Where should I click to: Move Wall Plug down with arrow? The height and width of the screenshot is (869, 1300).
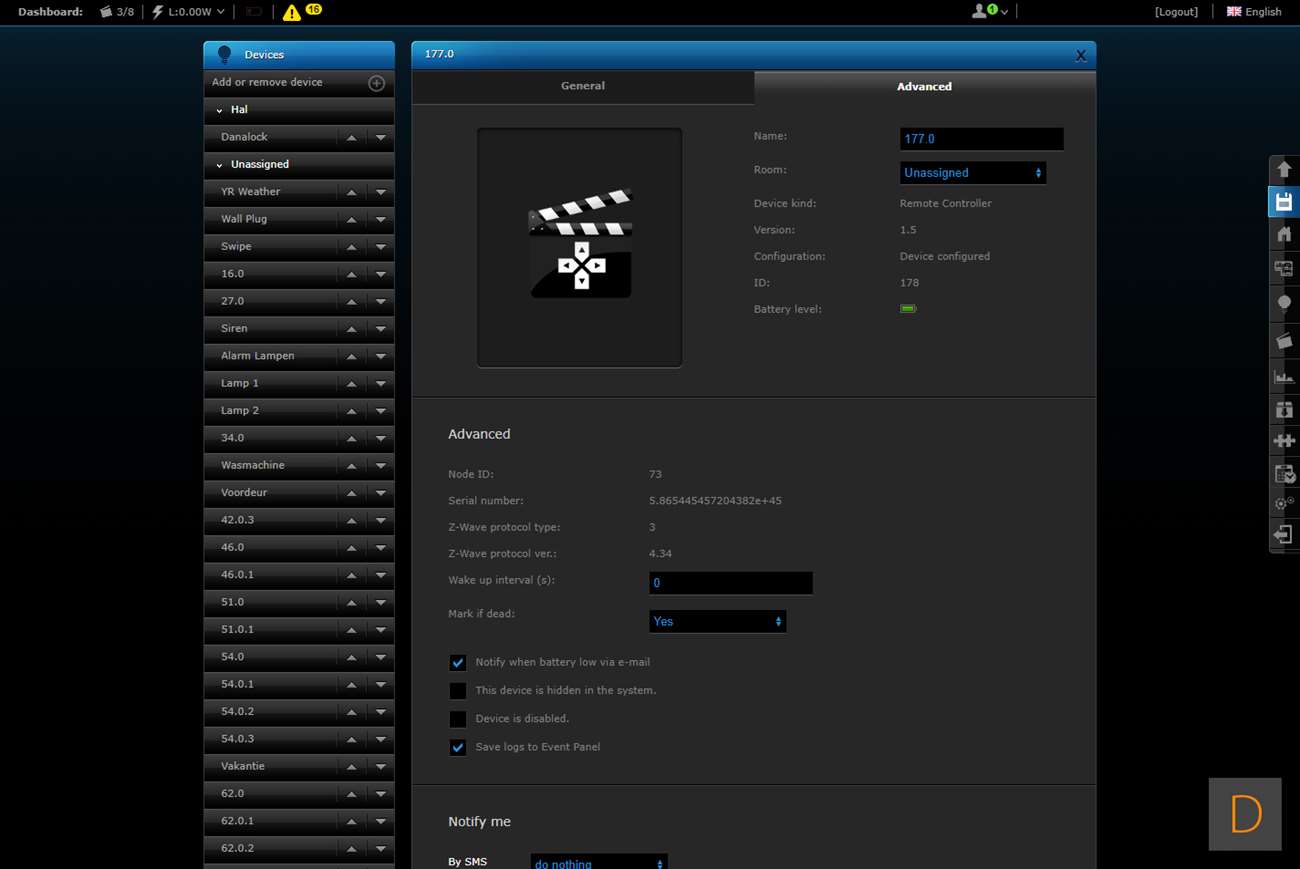click(381, 220)
